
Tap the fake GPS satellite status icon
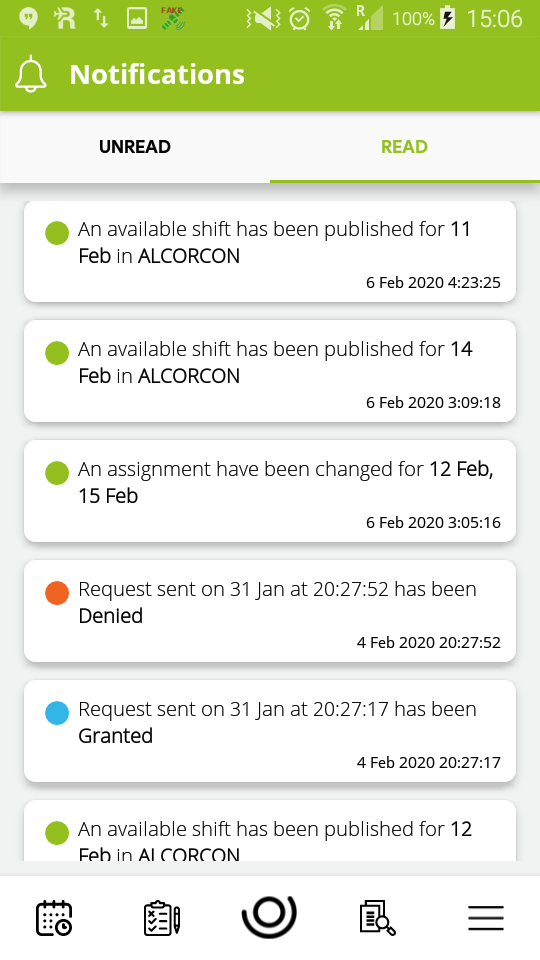(173, 18)
